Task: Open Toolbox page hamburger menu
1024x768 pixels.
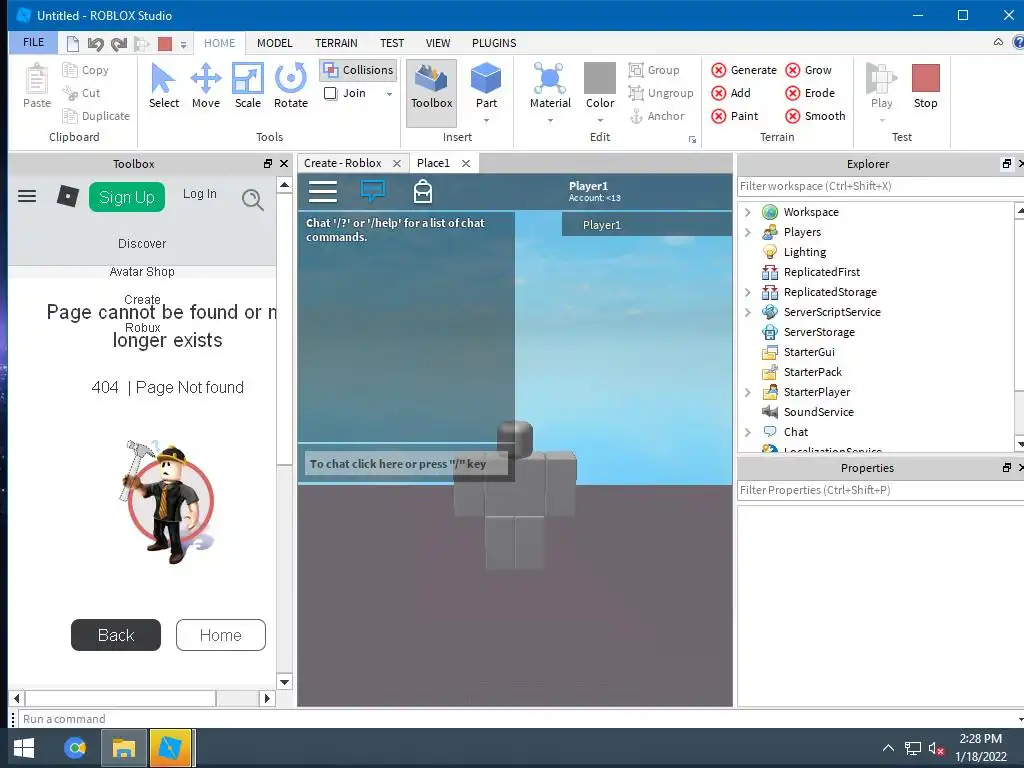Action: (x=27, y=196)
